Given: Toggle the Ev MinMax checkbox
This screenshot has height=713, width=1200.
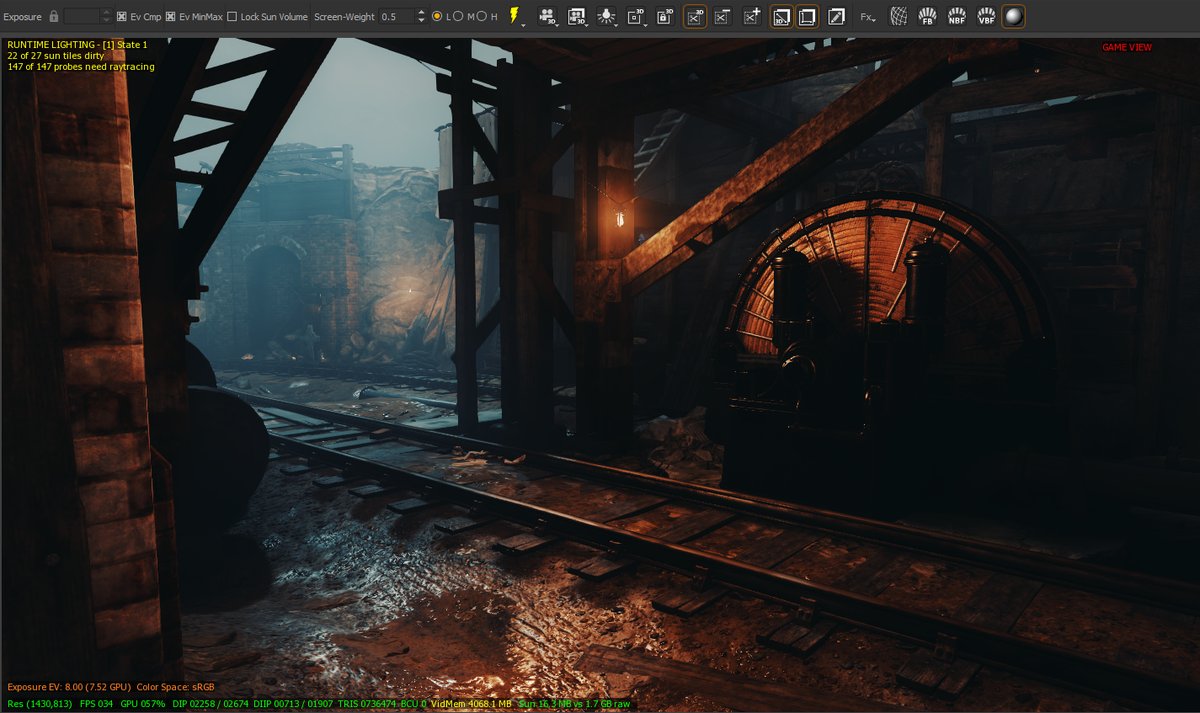Looking at the screenshot, I should (x=171, y=17).
